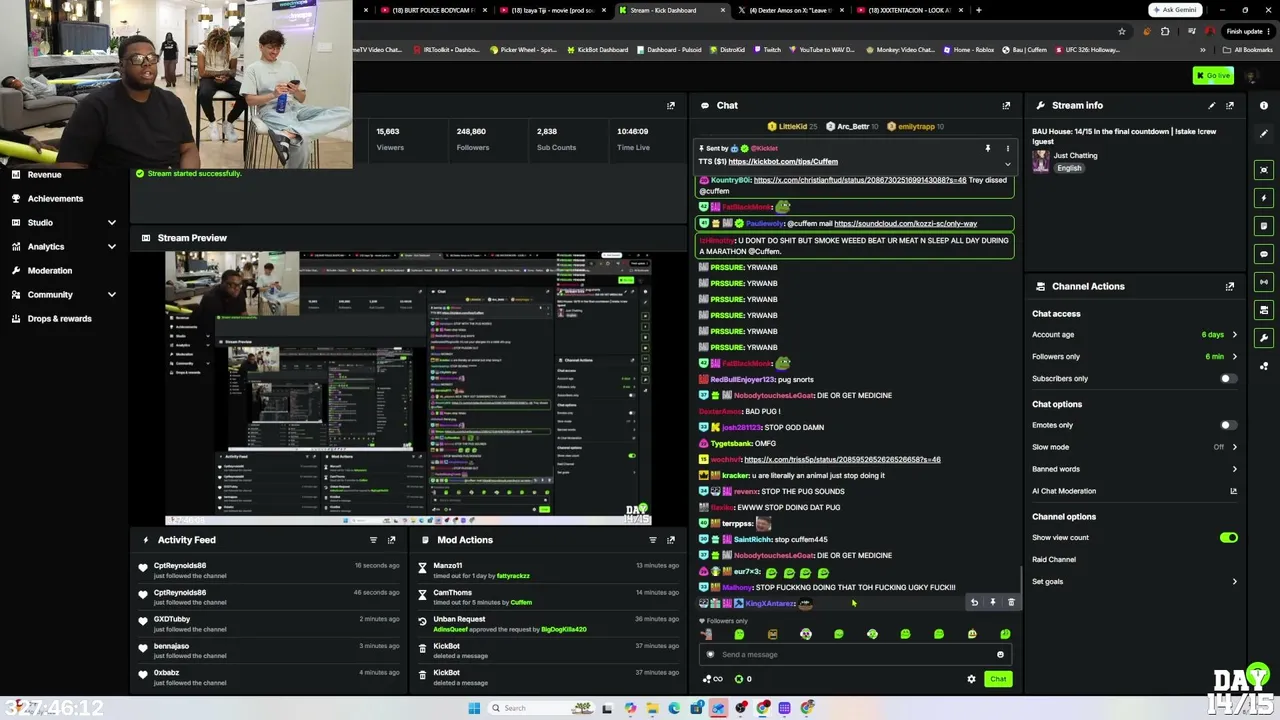Click the Stream Preview video thumbnail

[408, 388]
